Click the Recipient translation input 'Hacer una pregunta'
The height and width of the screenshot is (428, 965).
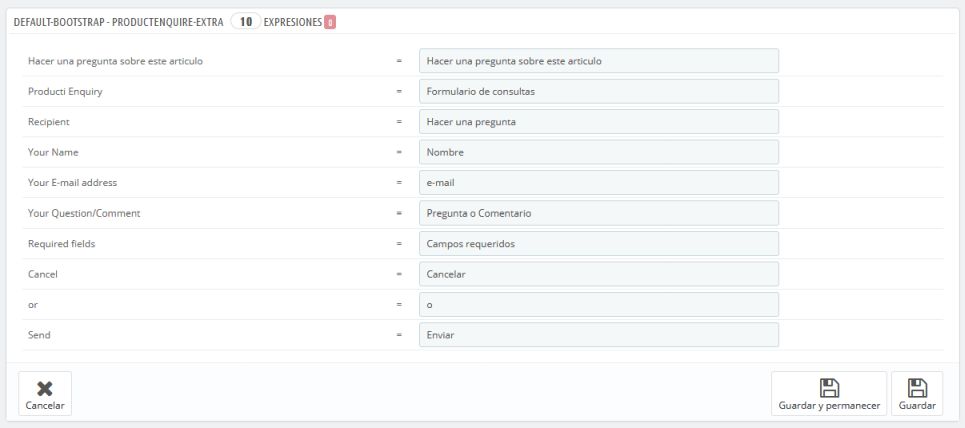[598, 122]
